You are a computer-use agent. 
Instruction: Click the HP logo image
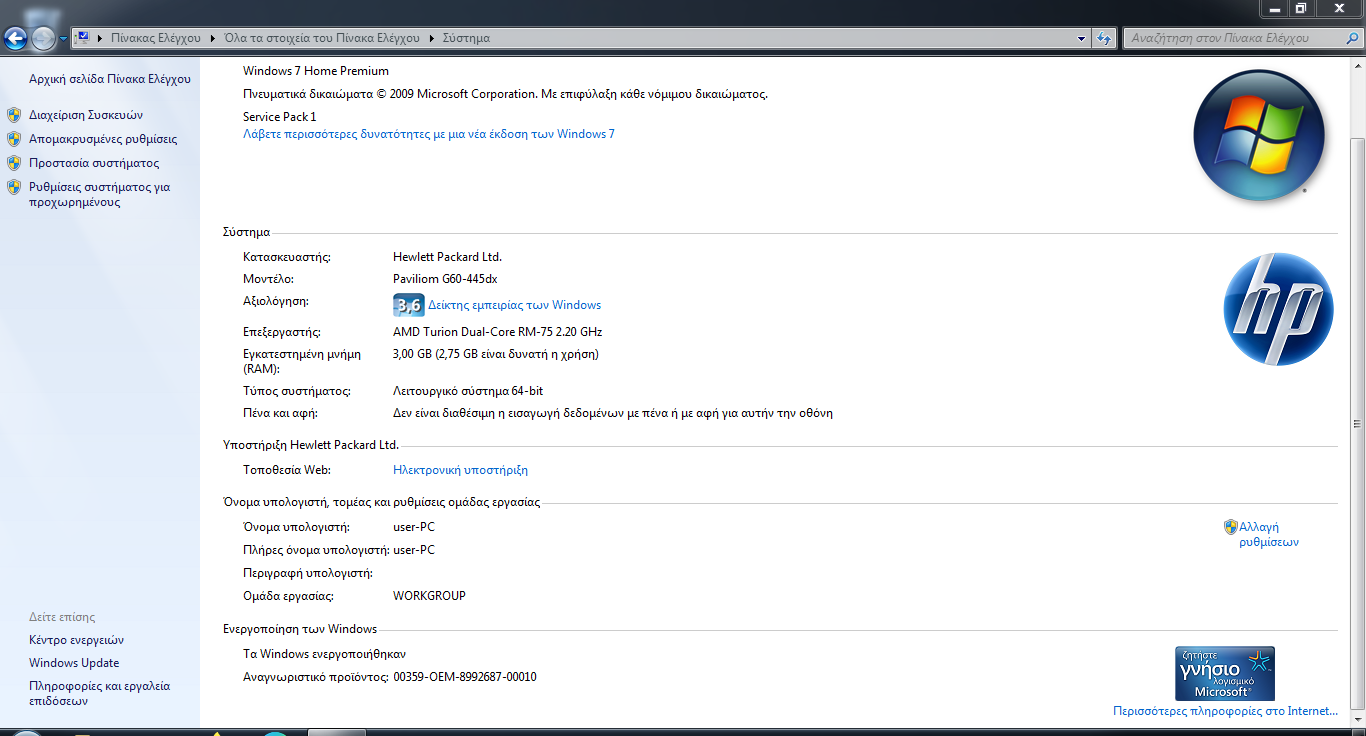[x=1279, y=309]
